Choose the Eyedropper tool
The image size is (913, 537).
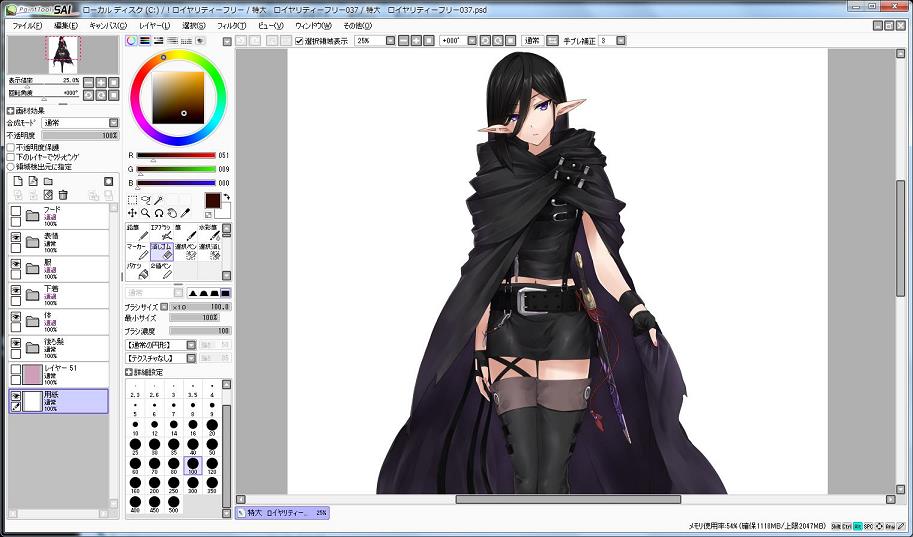coord(185,213)
